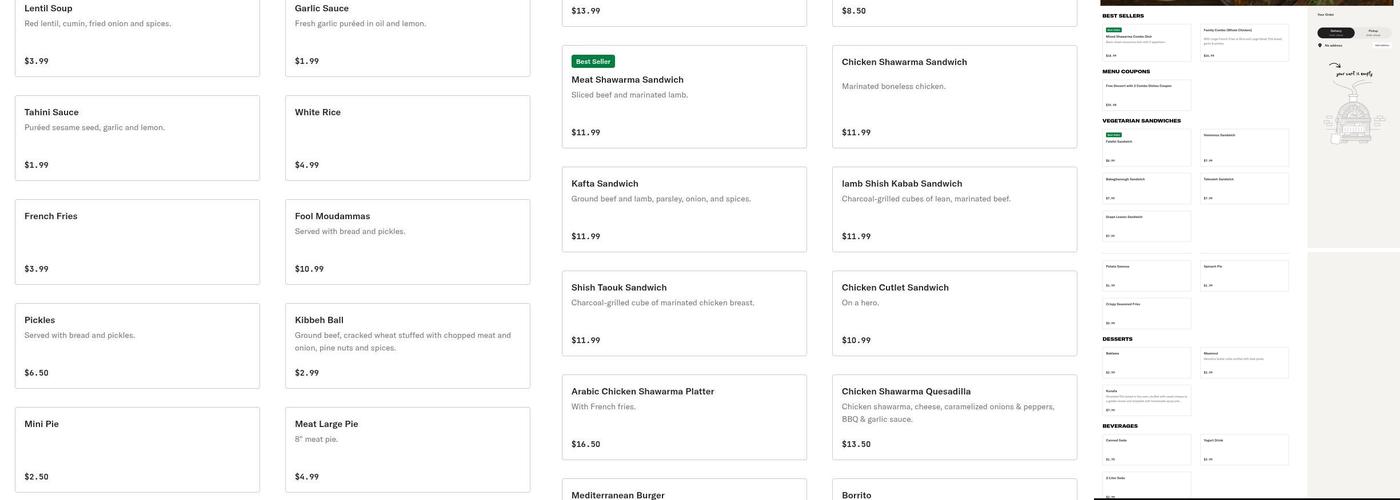Open the Arabic Chicken Shawarma Platter item
This screenshot has height=500, width=1400.
[x=684, y=417]
